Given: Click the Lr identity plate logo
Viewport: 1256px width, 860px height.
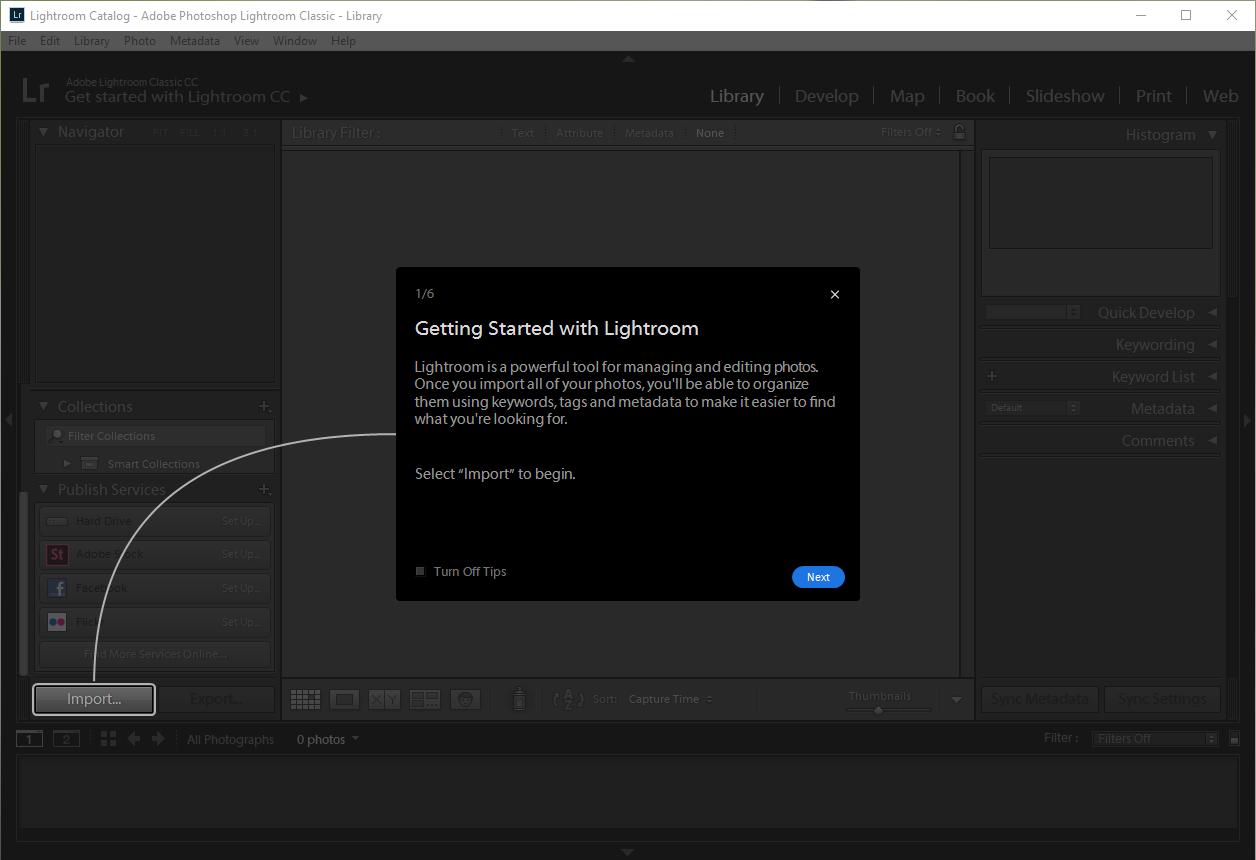Looking at the screenshot, I should coord(35,91).
